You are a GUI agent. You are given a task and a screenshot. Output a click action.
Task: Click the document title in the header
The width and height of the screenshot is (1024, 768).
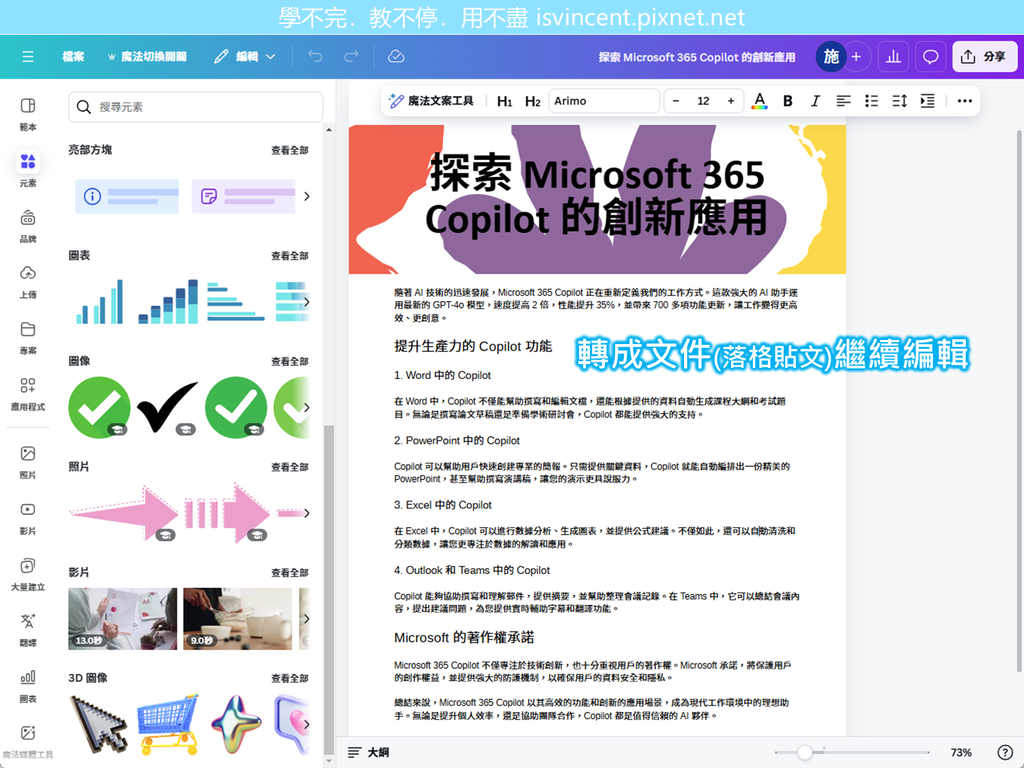coord(697,57)
